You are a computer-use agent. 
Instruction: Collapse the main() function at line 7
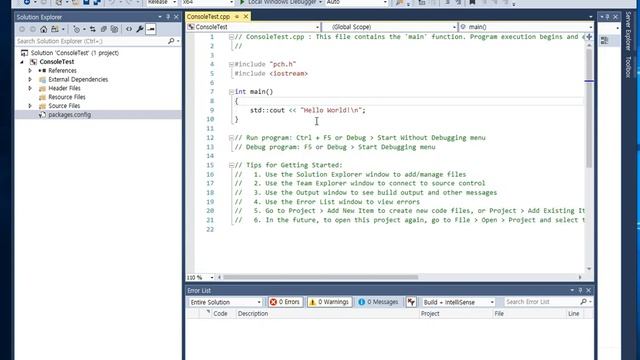[231, 92]
